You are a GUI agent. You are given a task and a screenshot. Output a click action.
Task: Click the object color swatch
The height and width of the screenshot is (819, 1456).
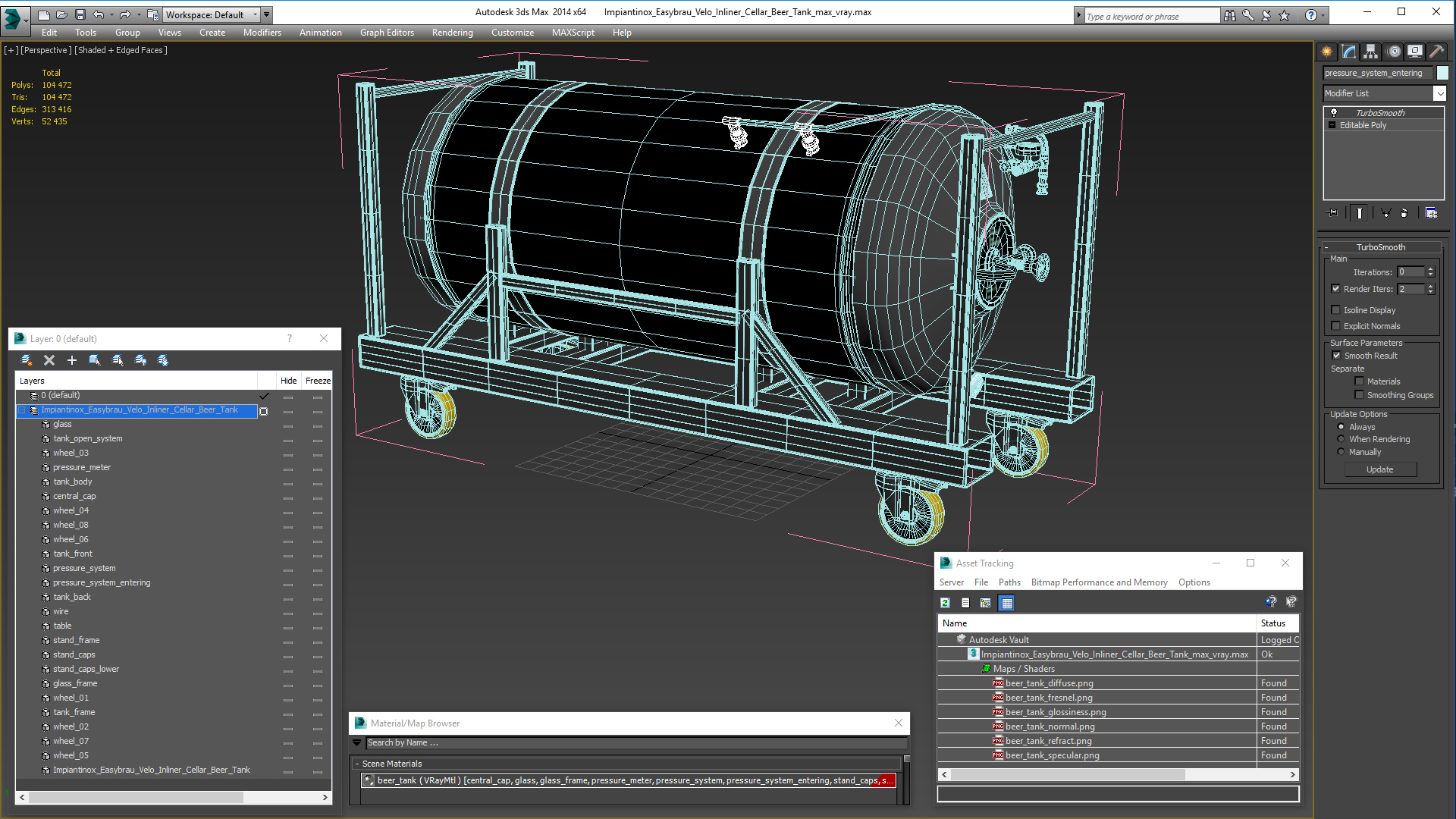pyautogui.click(x=1442, y=73)
